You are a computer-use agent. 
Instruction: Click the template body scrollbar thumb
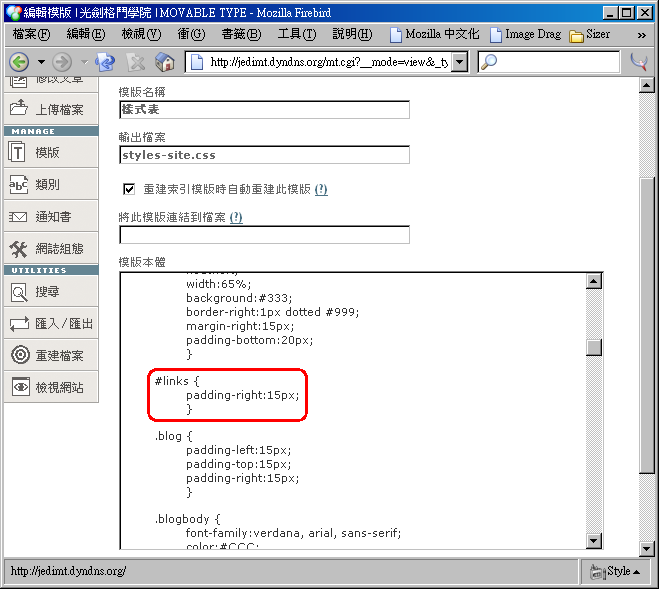click(594, 347)
